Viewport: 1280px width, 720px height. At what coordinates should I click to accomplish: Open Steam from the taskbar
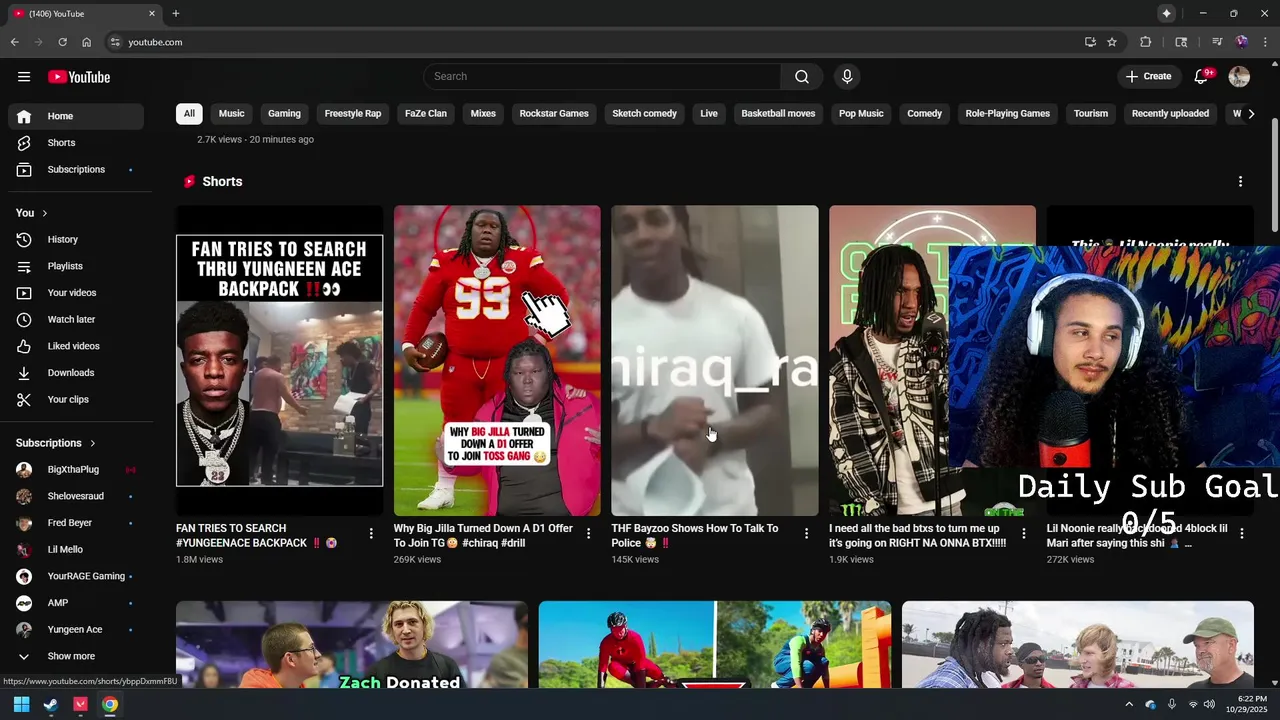point(50,704)
